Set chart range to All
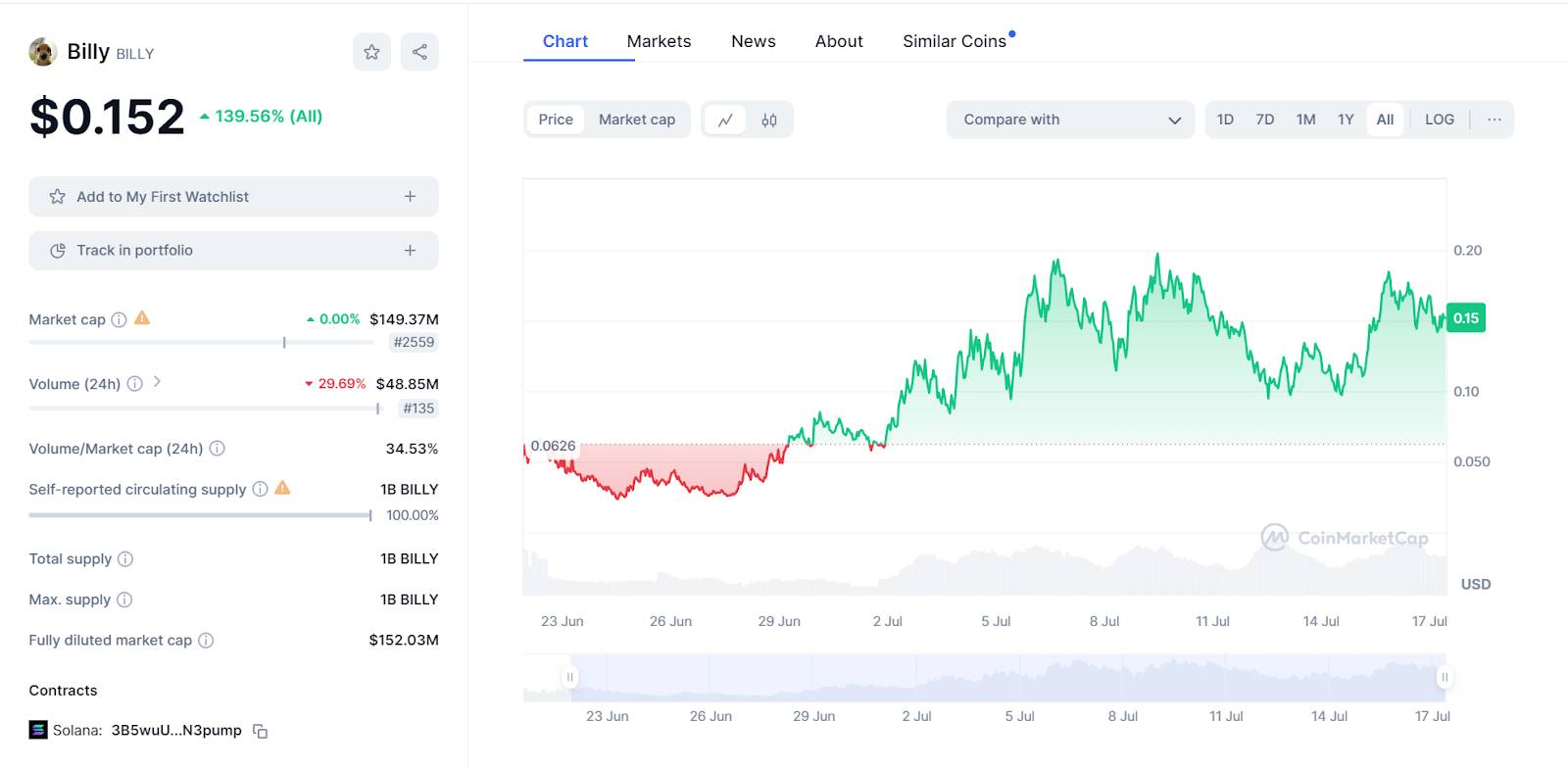The height and width of the screenshot is (768, 1568). coord(1385,120)
